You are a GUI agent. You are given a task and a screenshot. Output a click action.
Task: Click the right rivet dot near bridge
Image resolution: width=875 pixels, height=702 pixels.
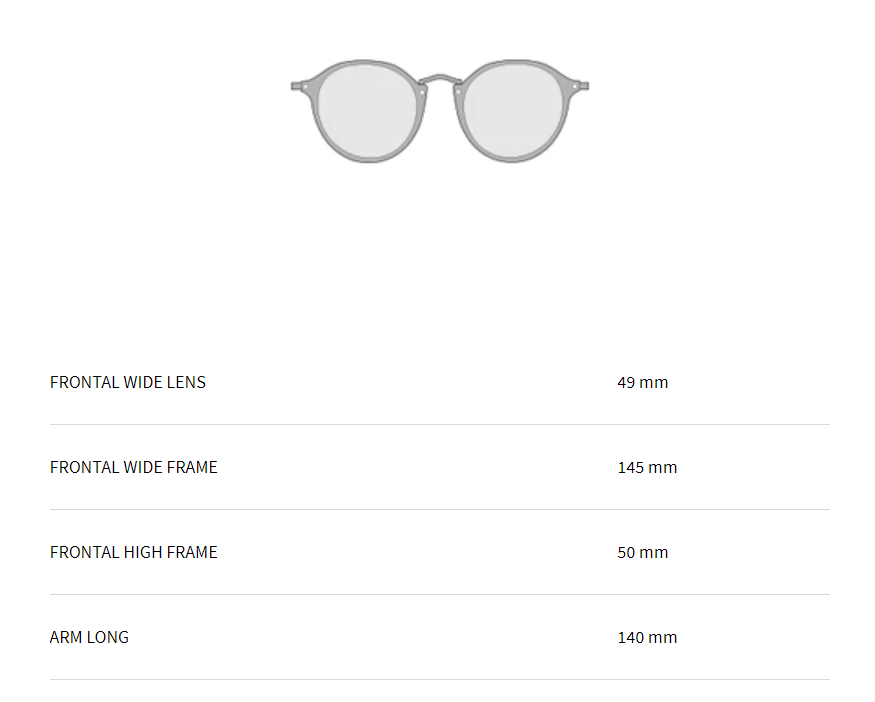(456, 91)
